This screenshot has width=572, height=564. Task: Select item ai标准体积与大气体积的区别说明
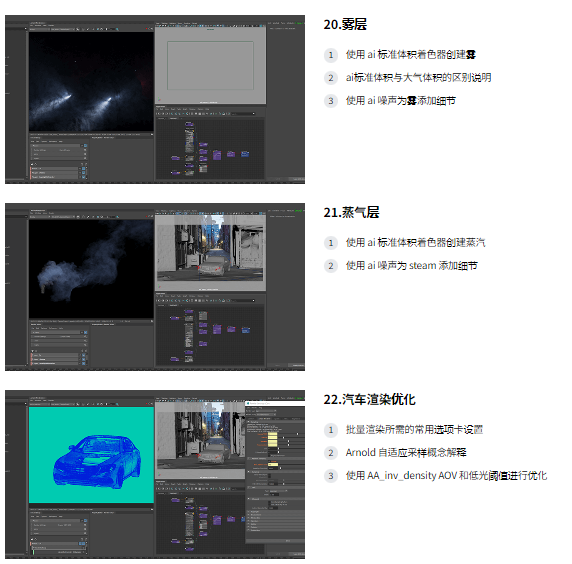(x=418, y=78)
